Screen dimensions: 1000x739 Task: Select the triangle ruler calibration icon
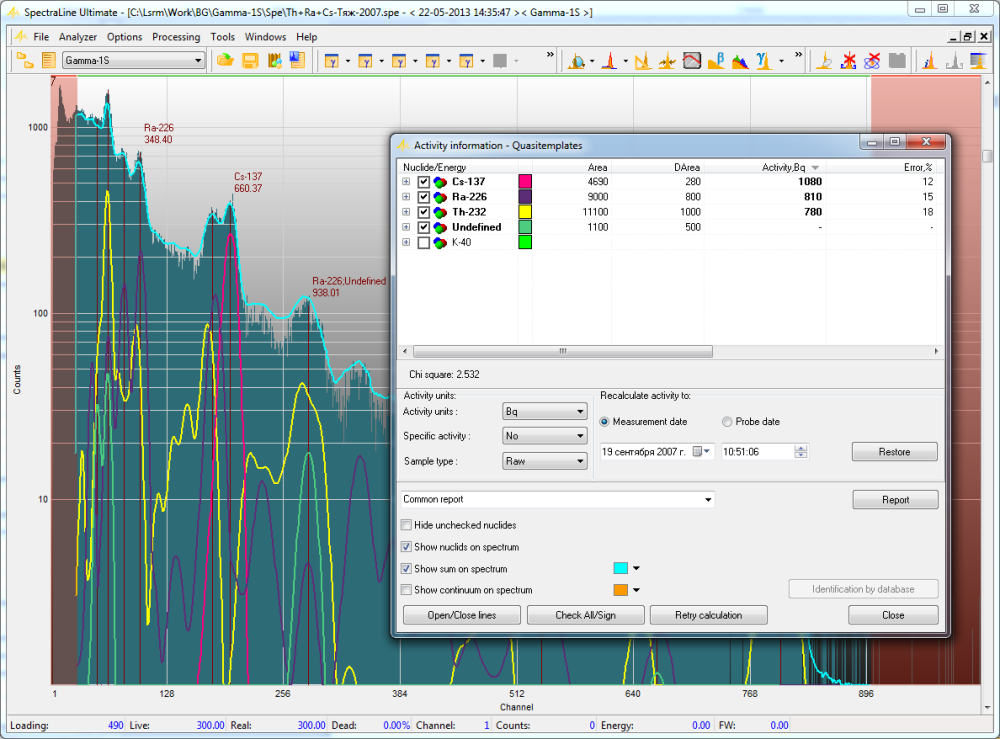643,61
